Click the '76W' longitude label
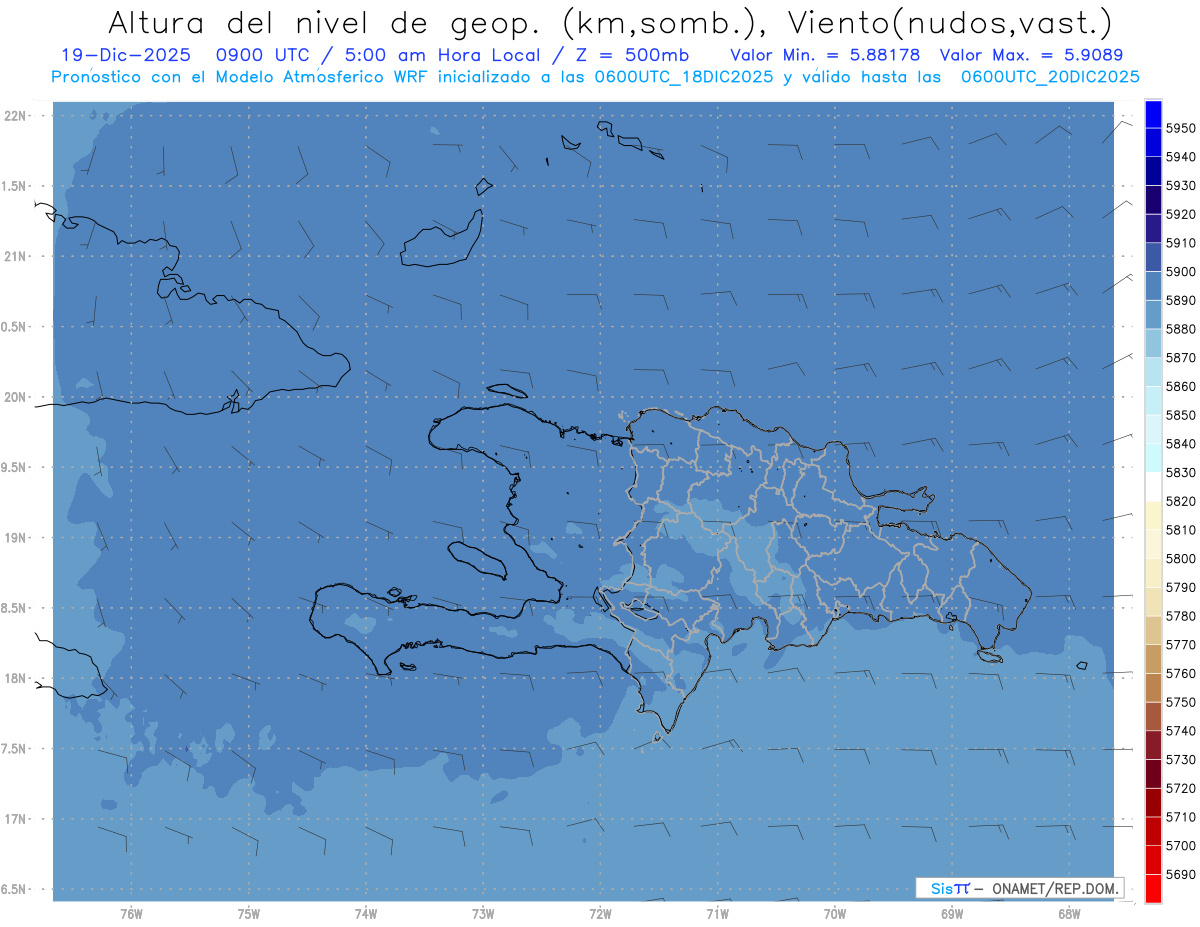 [x=131, y=913]
